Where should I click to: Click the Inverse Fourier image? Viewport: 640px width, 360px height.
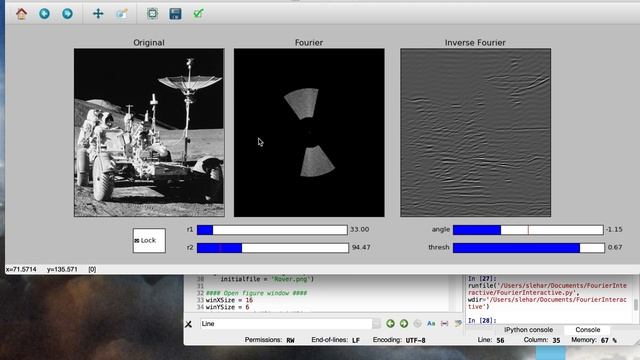click(476, 133)
